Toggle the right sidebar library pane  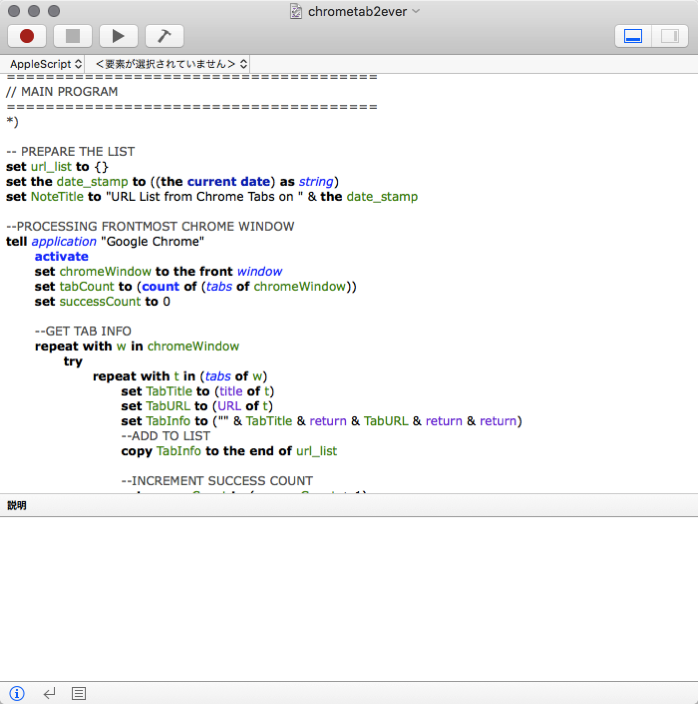670,36
